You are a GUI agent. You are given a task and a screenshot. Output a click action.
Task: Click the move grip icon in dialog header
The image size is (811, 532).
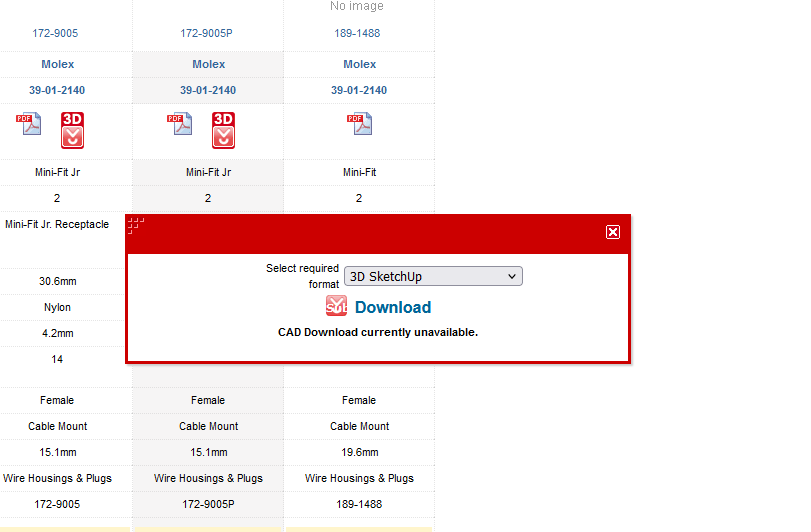136,225
